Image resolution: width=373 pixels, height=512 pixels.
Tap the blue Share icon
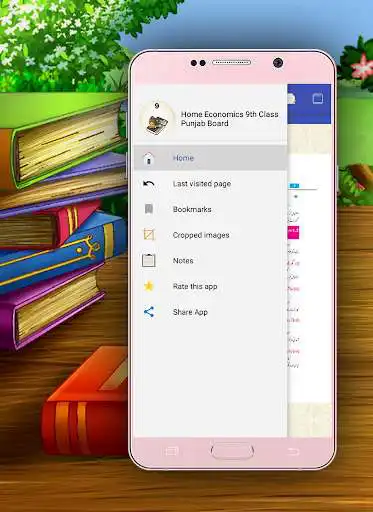point(149,312)
